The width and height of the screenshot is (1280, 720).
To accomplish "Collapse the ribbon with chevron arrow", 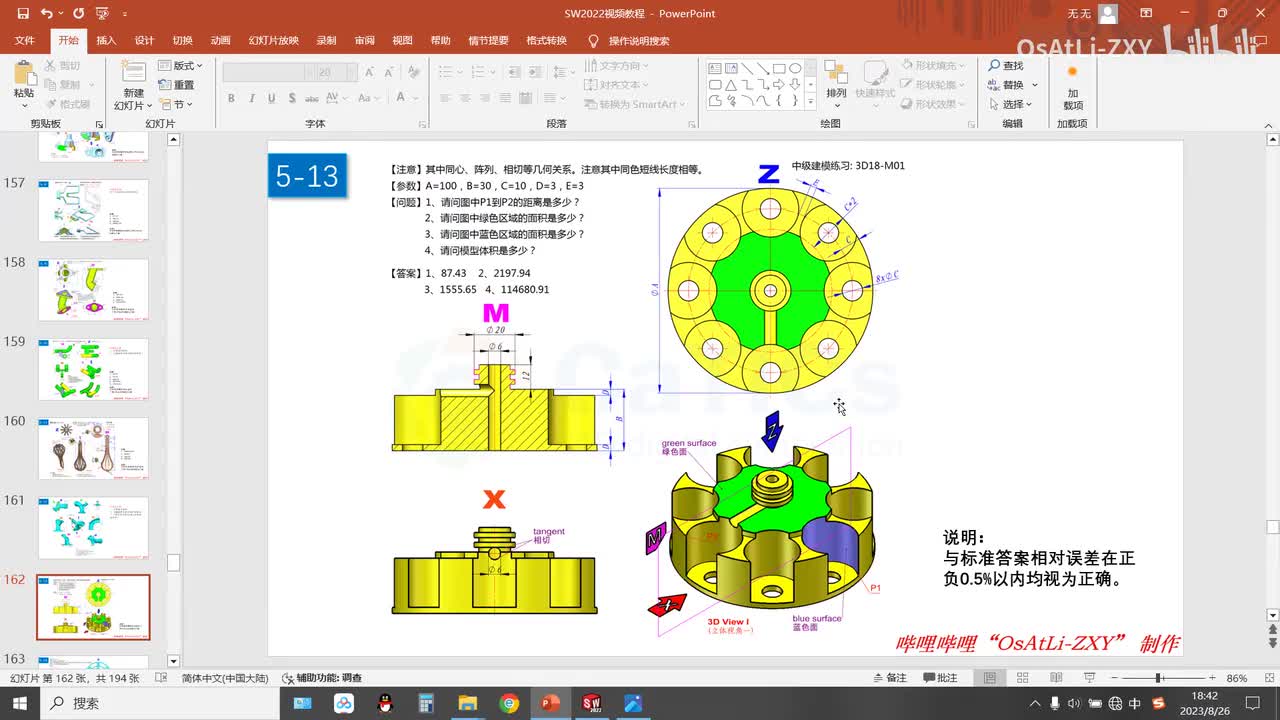I will pyautogui.click(x=1268, y=124).
